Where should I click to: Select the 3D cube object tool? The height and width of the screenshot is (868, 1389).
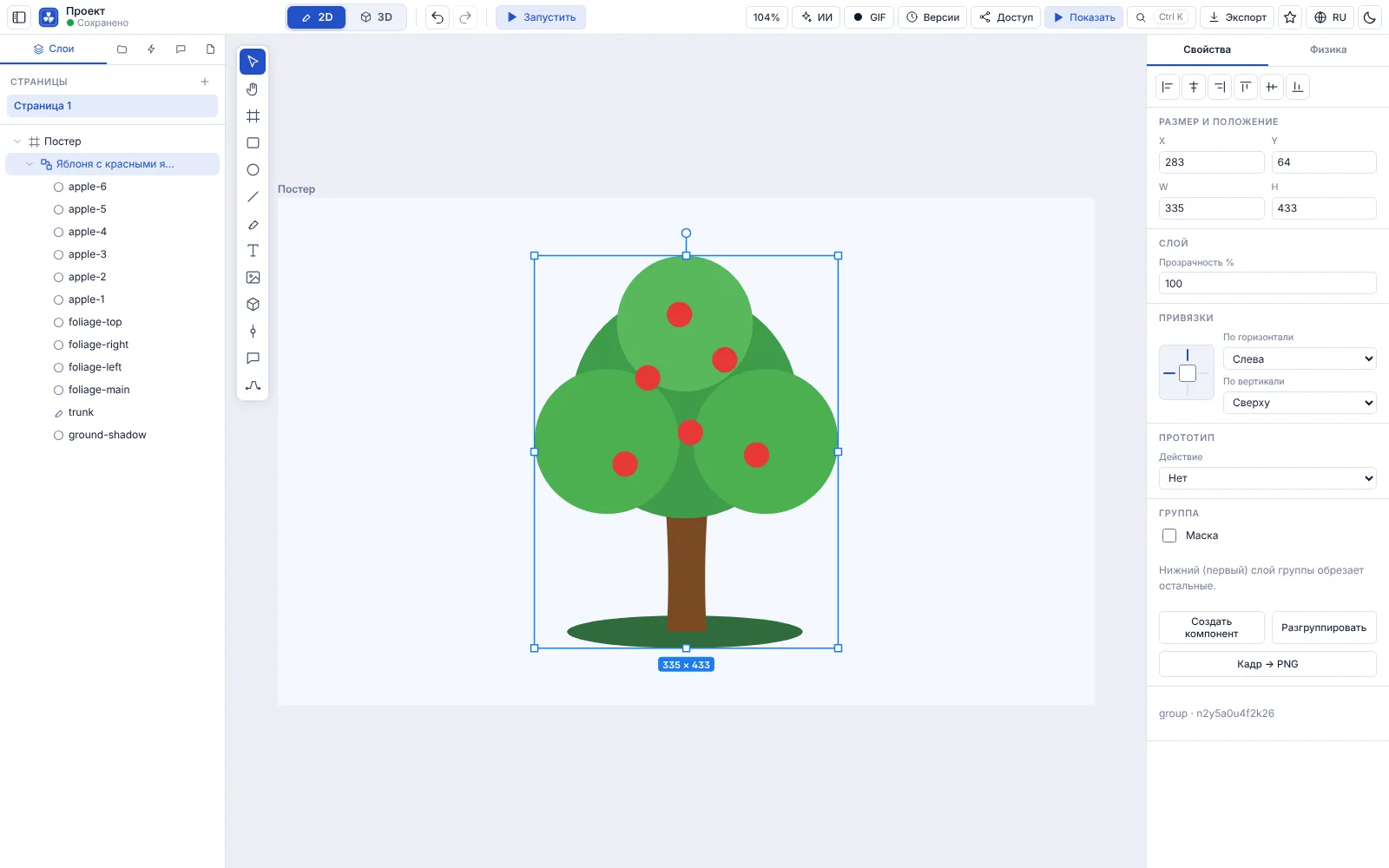[253, 305]
